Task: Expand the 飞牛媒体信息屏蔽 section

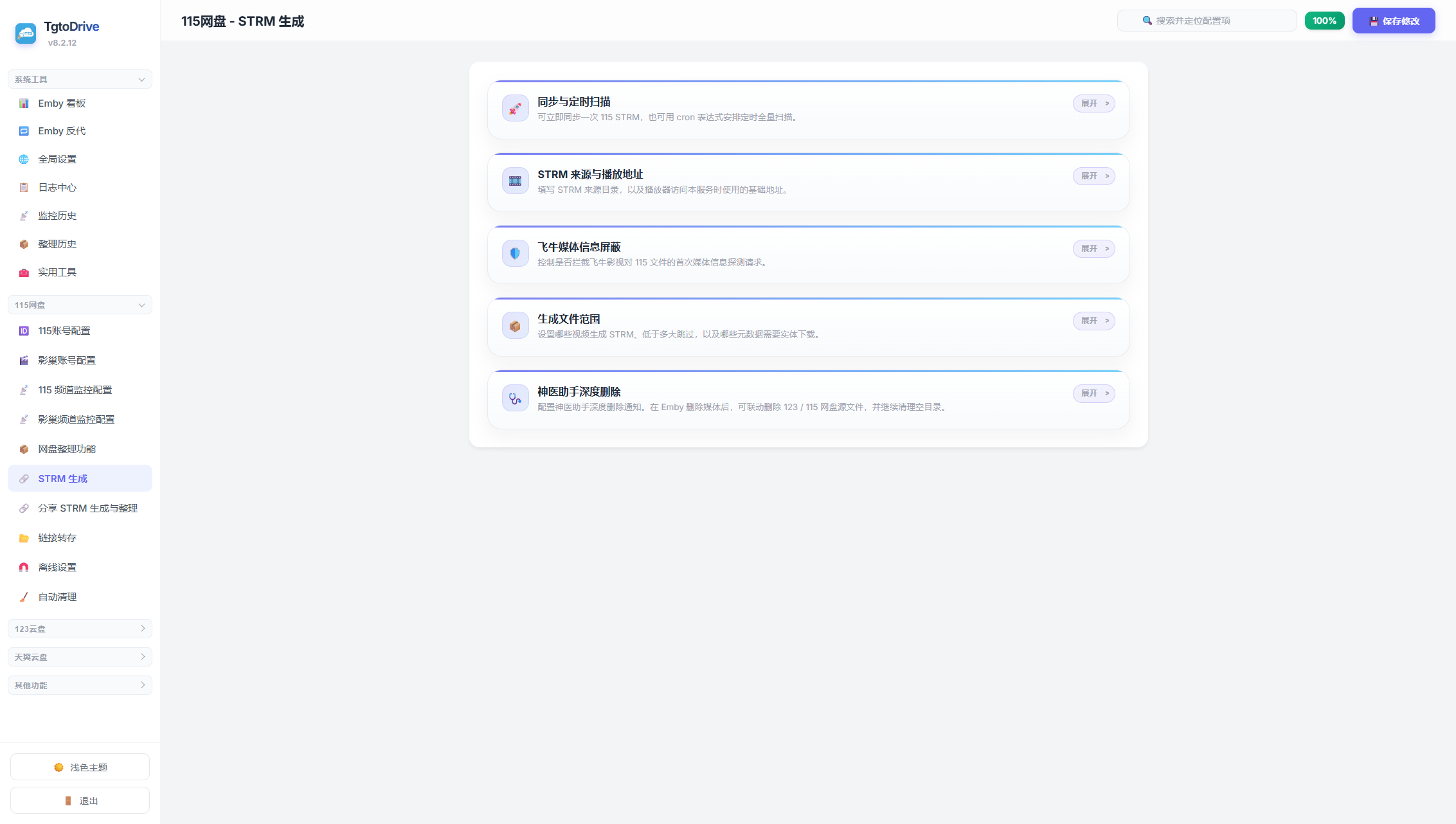Action: pos(1093,249)
